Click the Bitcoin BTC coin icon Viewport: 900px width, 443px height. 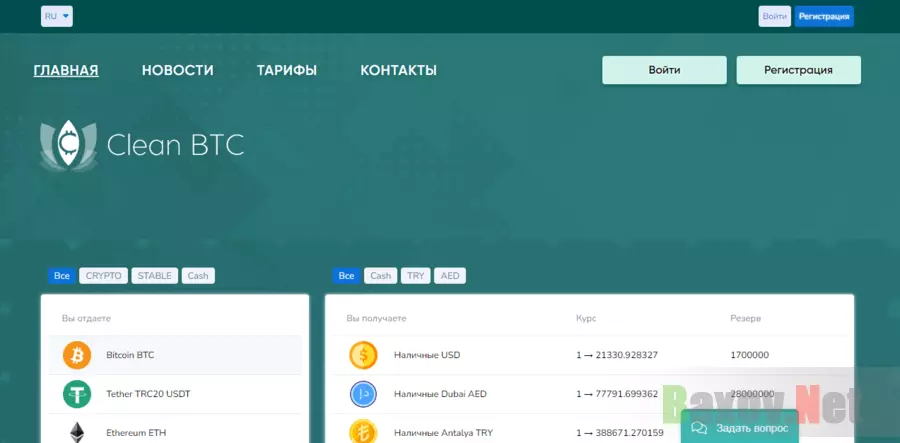[77, 355]
